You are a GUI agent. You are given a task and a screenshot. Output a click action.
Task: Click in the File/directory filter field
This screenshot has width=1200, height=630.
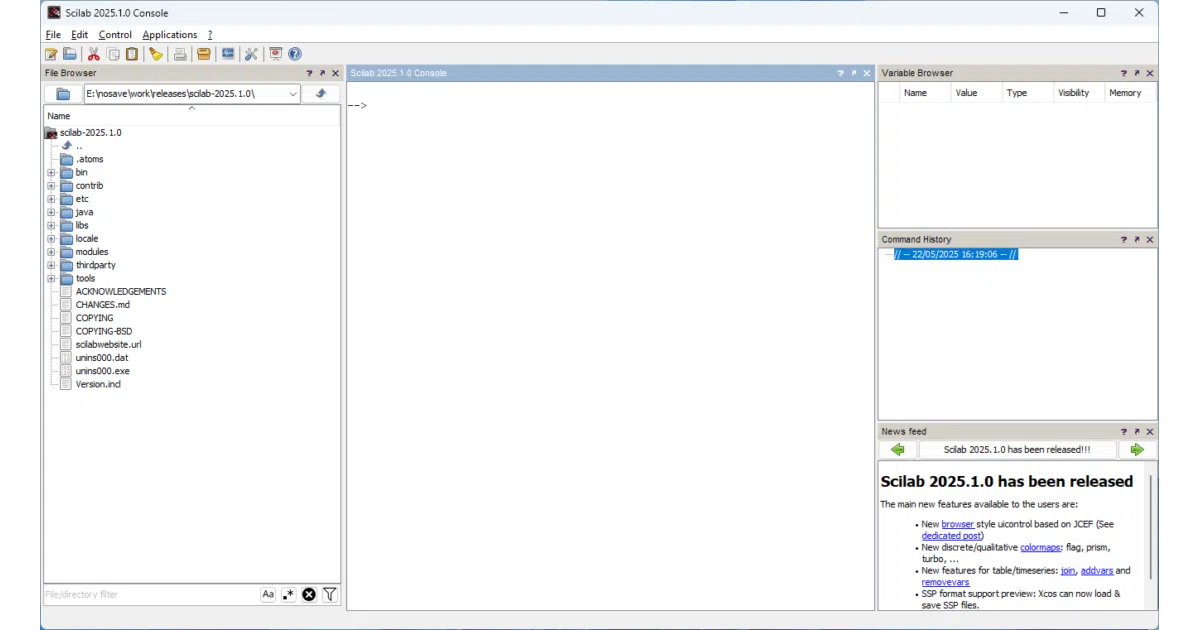[x=150, y=594]
